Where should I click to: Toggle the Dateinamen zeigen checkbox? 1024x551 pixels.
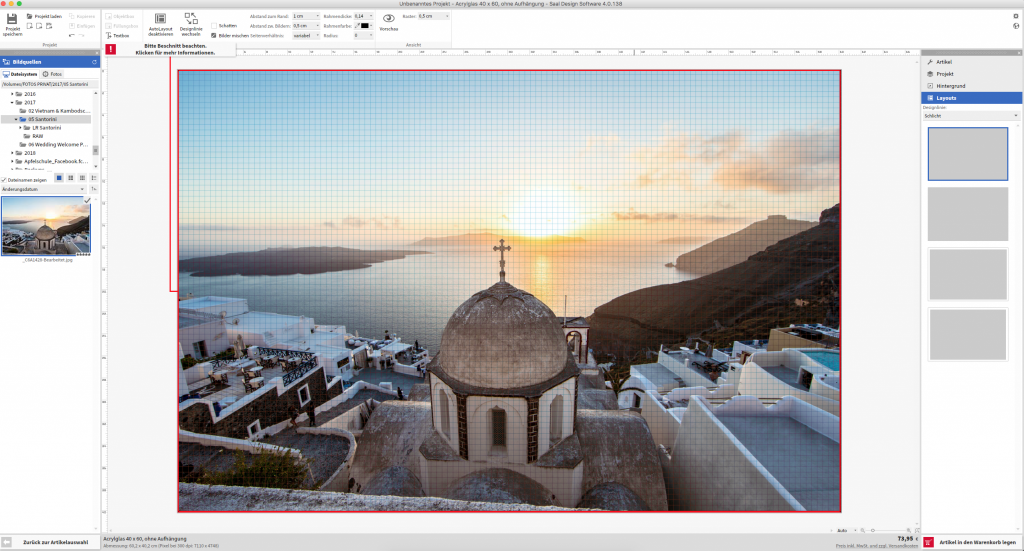(x=5, y=179)
